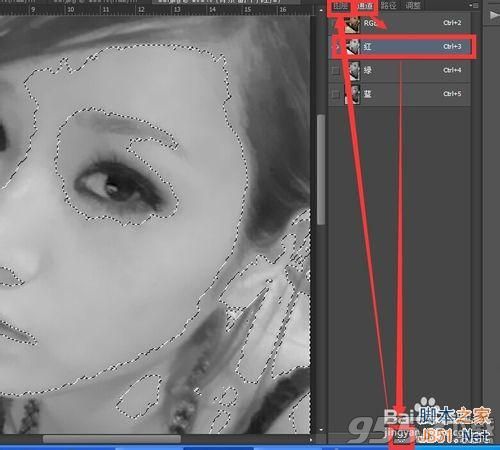Switch to the Channels (通道) tab

364,6
